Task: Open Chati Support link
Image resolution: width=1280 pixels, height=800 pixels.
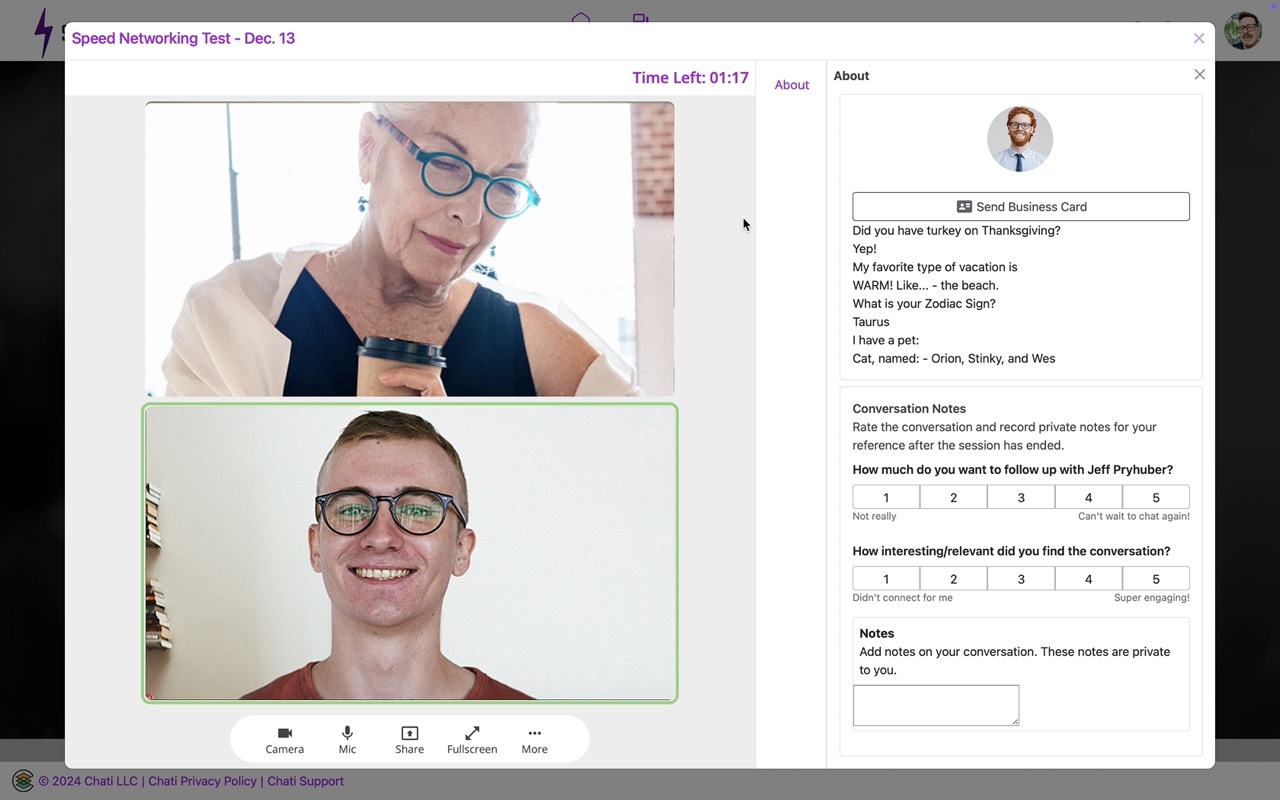Action: 305,781
